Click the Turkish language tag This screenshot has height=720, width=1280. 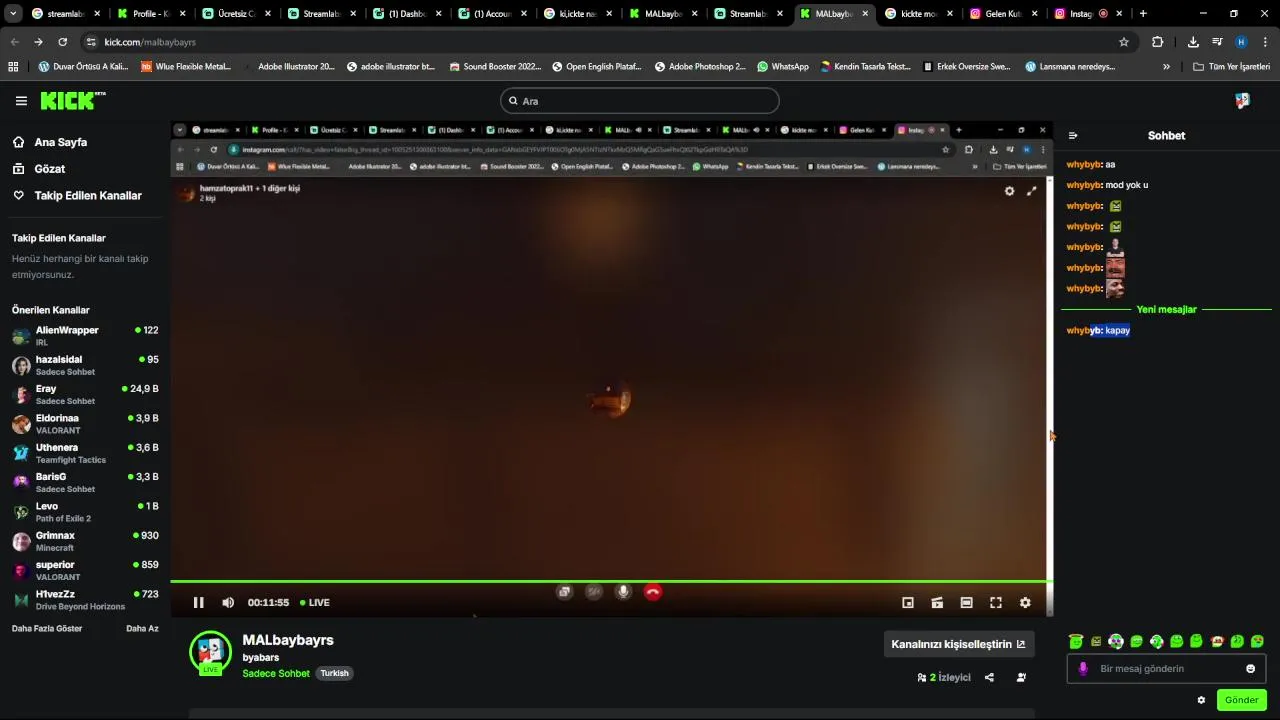334,674
